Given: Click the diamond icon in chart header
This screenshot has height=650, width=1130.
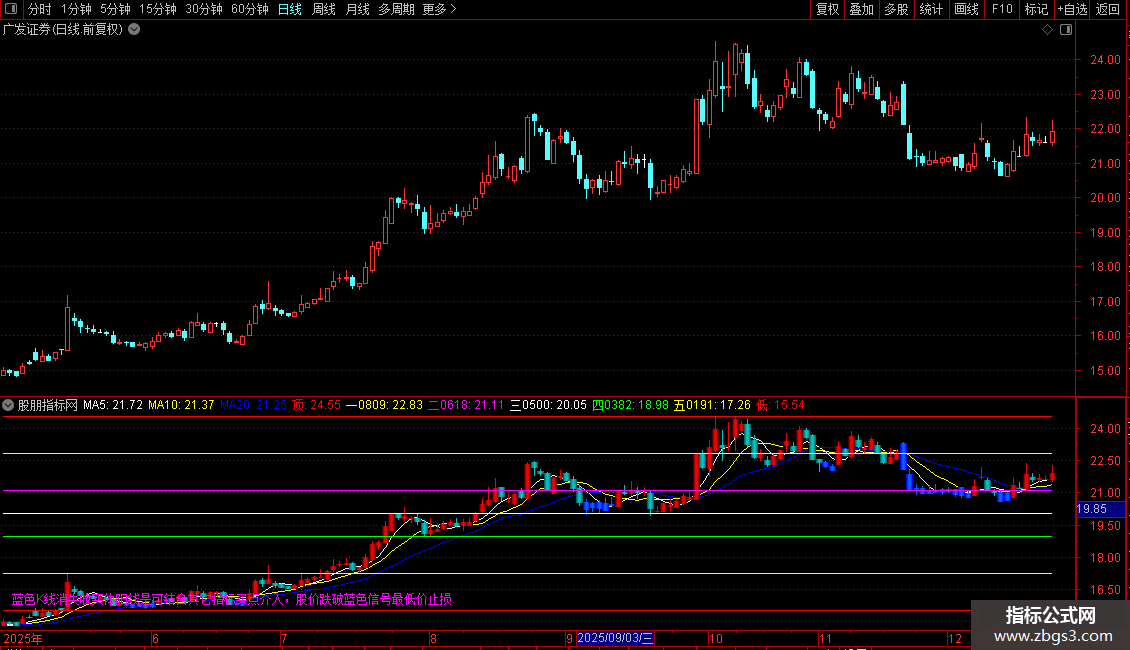Looking at the screenshot, I should click(x=1047, y=30).
